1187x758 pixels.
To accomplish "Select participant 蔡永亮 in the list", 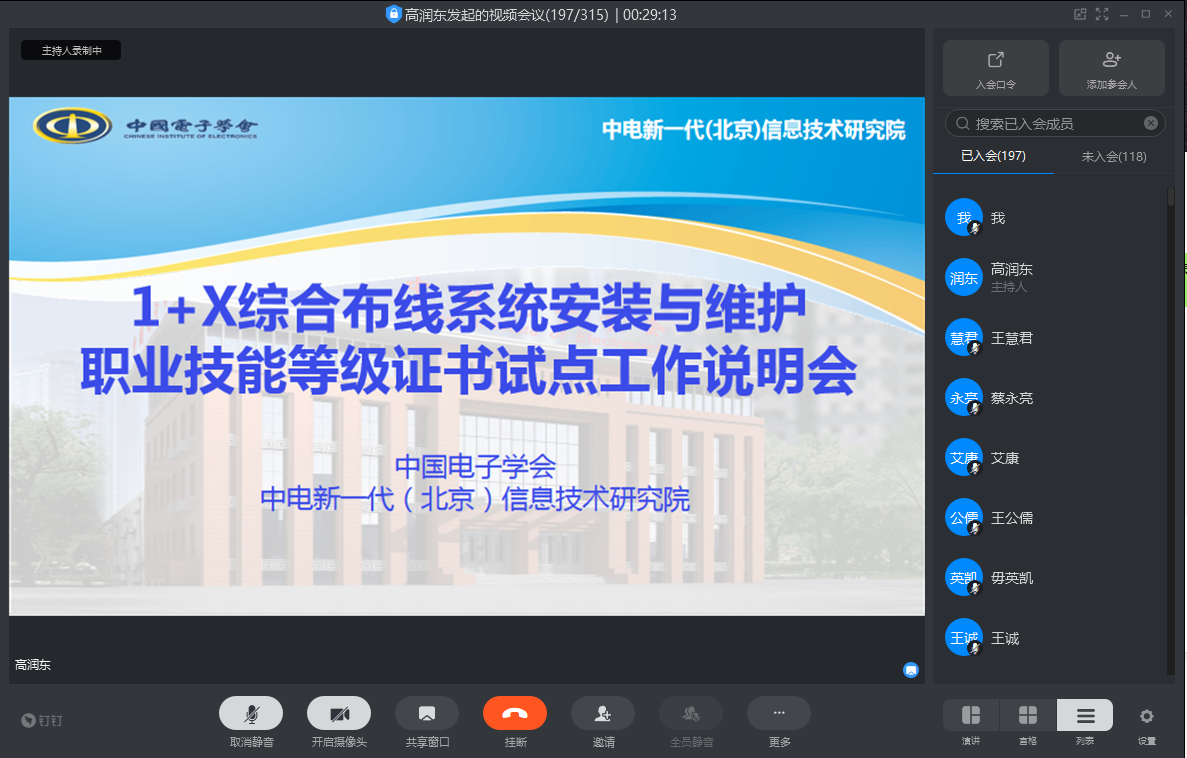I will tap(1052, 398).
